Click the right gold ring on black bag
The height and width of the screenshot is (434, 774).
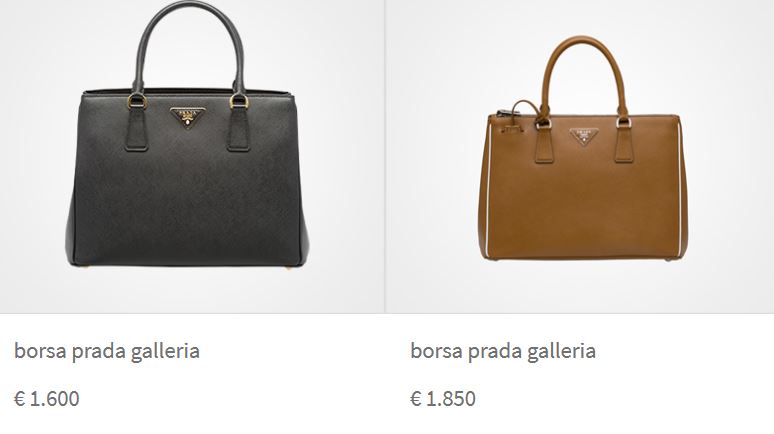[x=239, y=101]
